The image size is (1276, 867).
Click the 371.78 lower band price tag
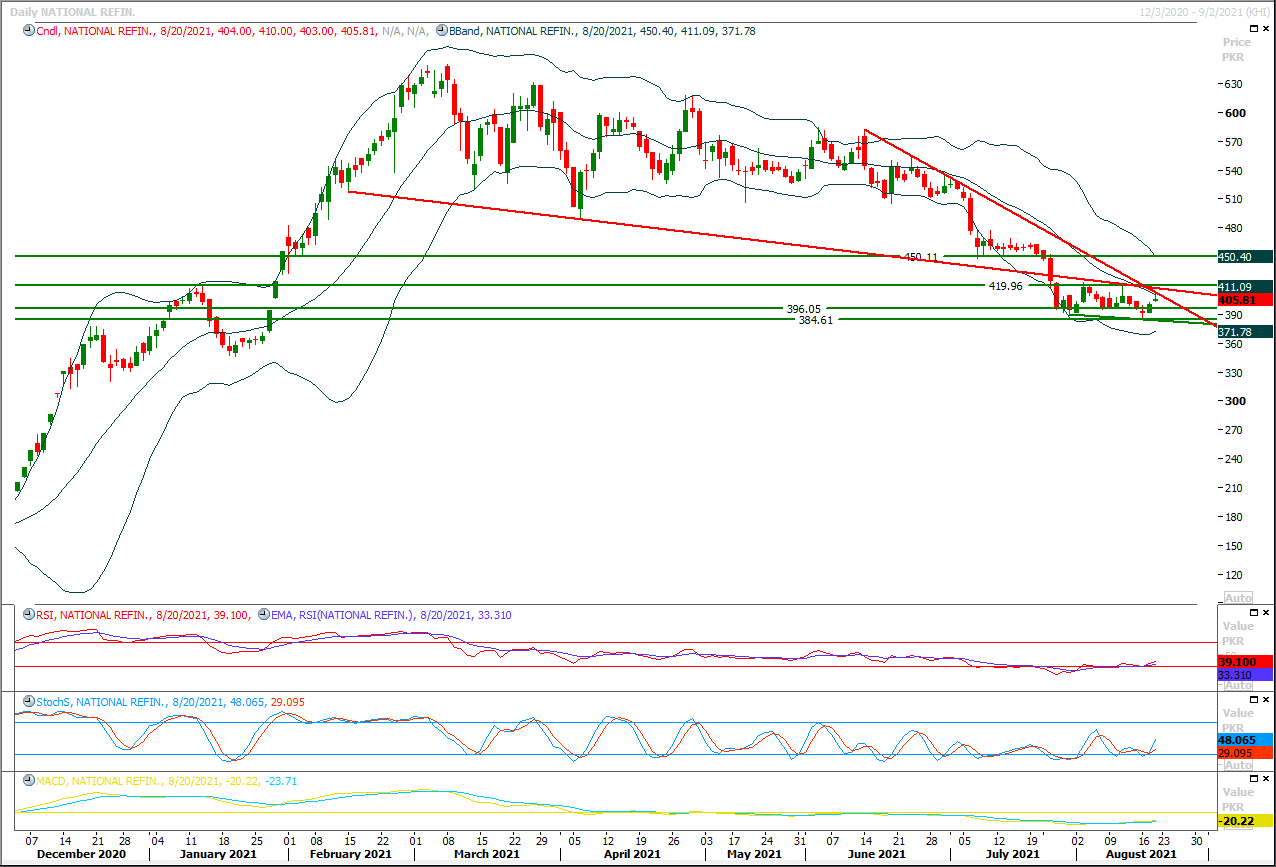point(1245,331)
